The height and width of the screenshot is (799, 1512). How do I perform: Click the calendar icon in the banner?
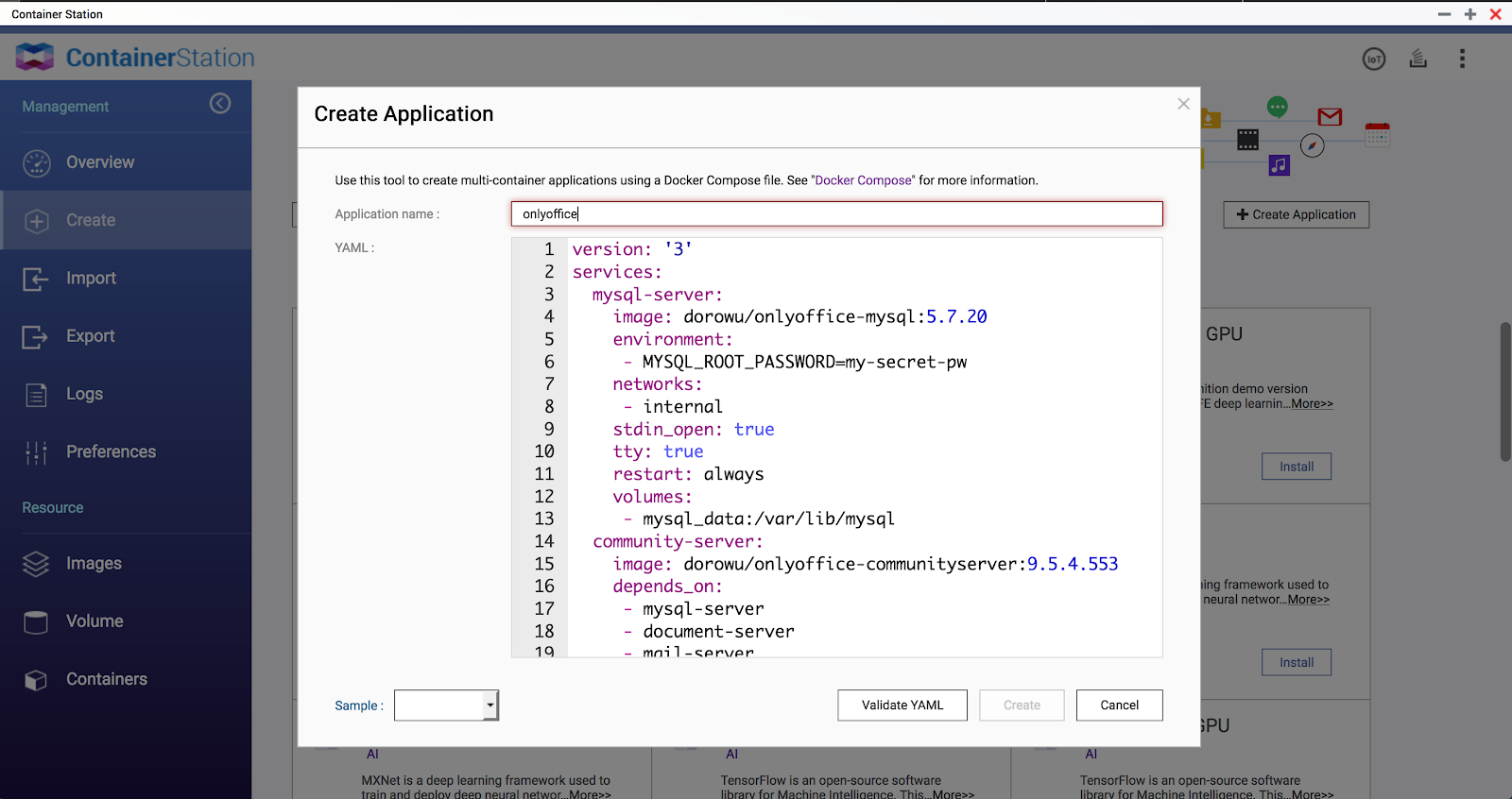(x=1378, y=134)
